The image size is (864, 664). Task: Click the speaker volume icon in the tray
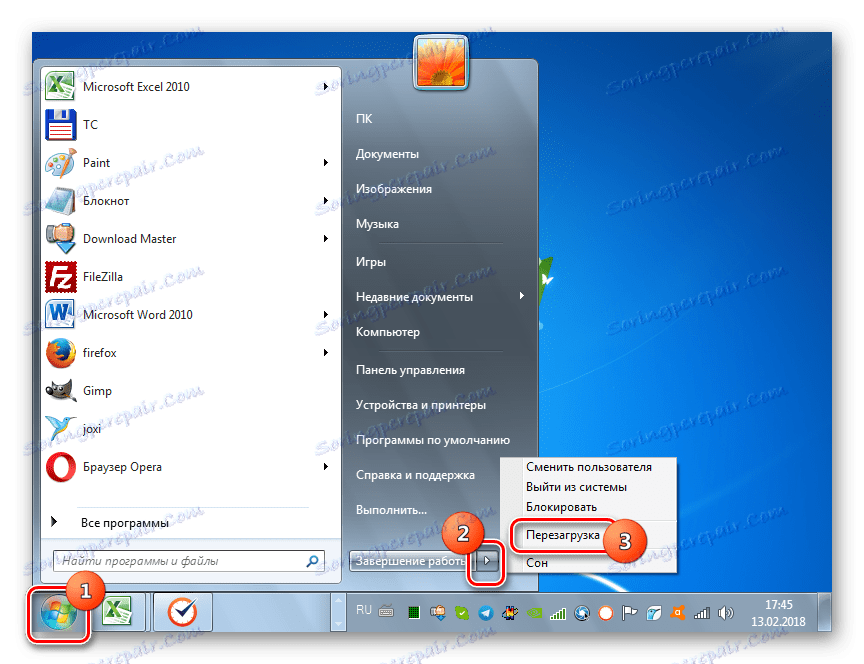click(x=726, y=613)
